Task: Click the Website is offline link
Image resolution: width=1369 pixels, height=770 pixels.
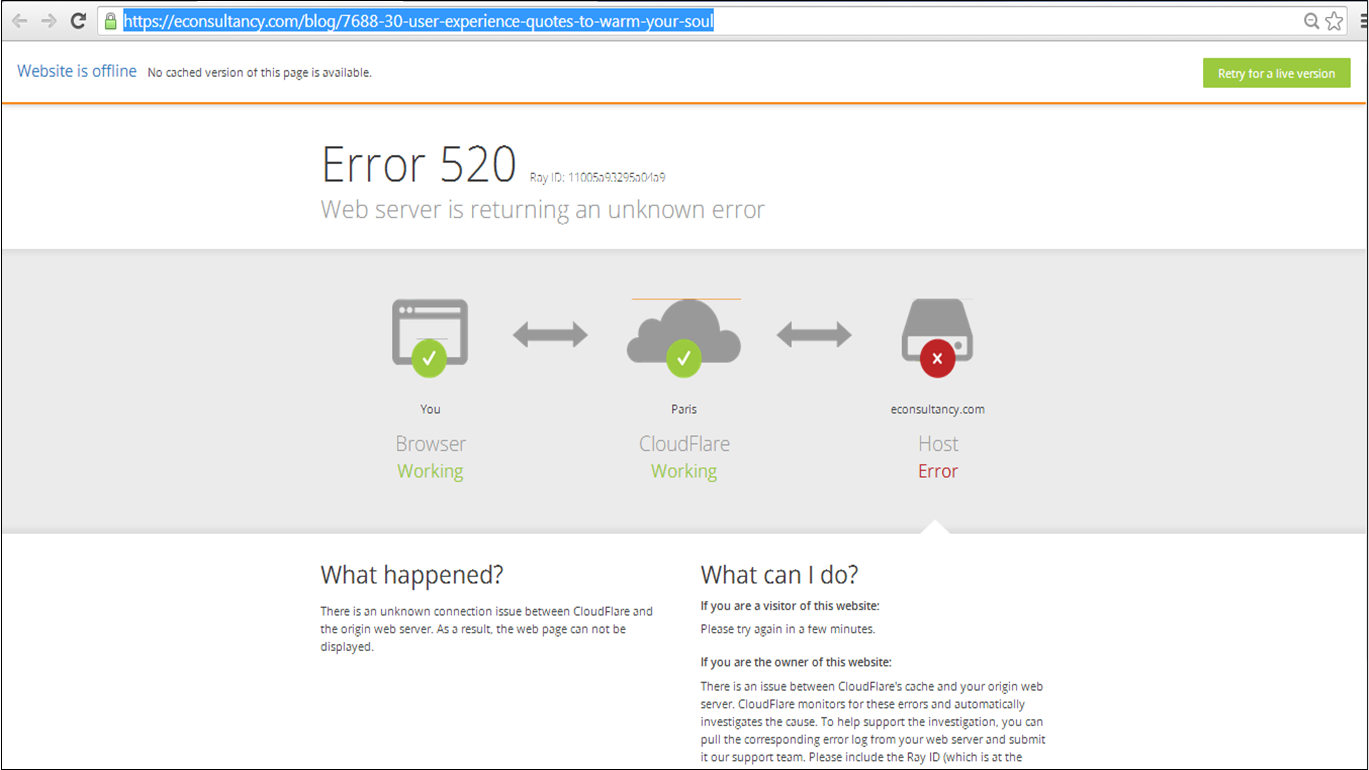Action: point(76,71)
